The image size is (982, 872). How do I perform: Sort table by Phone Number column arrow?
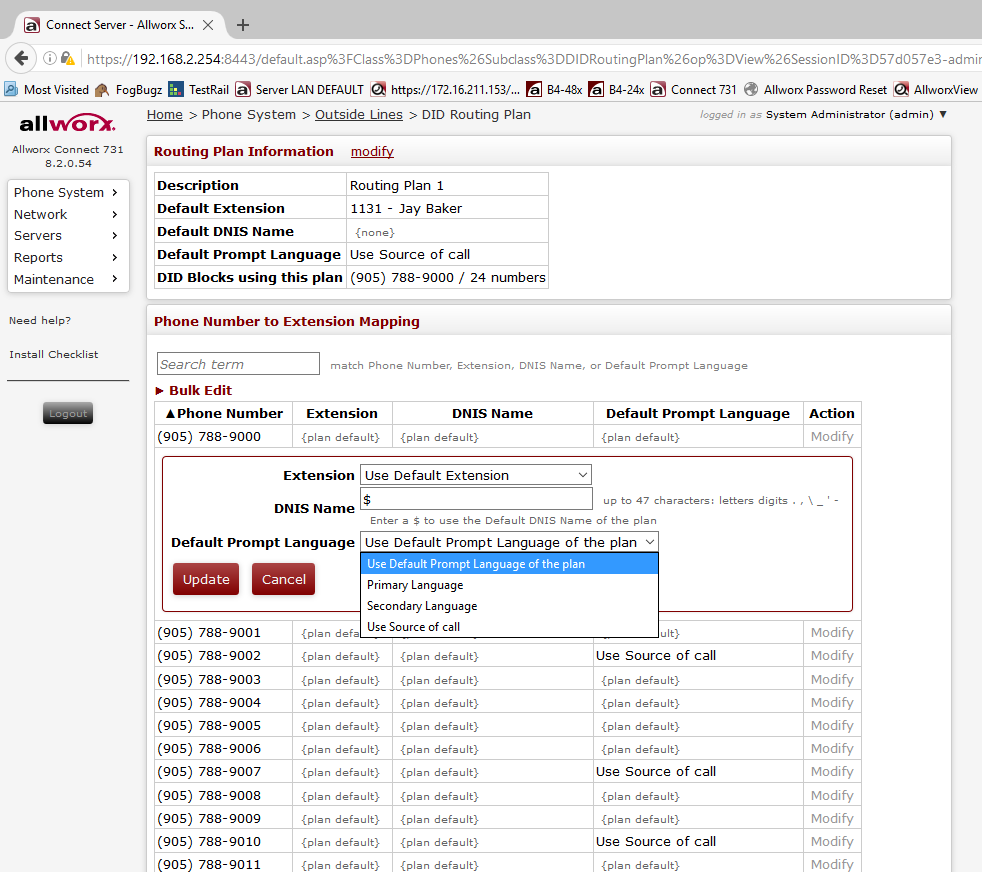[170, 413]
